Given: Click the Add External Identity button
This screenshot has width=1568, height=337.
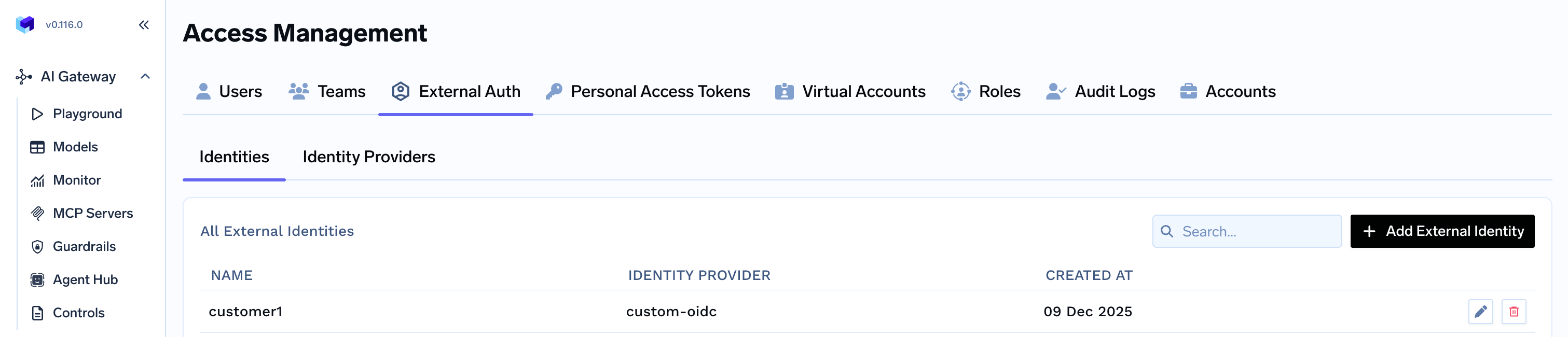Looking at the screenshot, I should [1441, 231].
